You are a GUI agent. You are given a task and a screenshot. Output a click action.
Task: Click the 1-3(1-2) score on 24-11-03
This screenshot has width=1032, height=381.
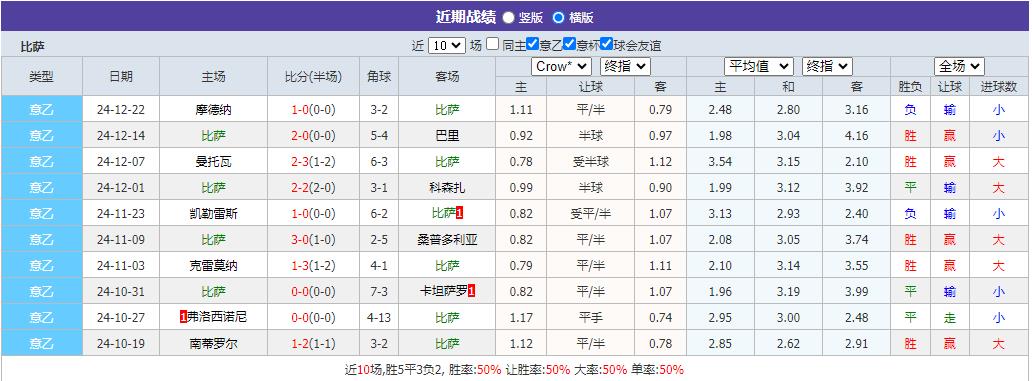(313, 266)
